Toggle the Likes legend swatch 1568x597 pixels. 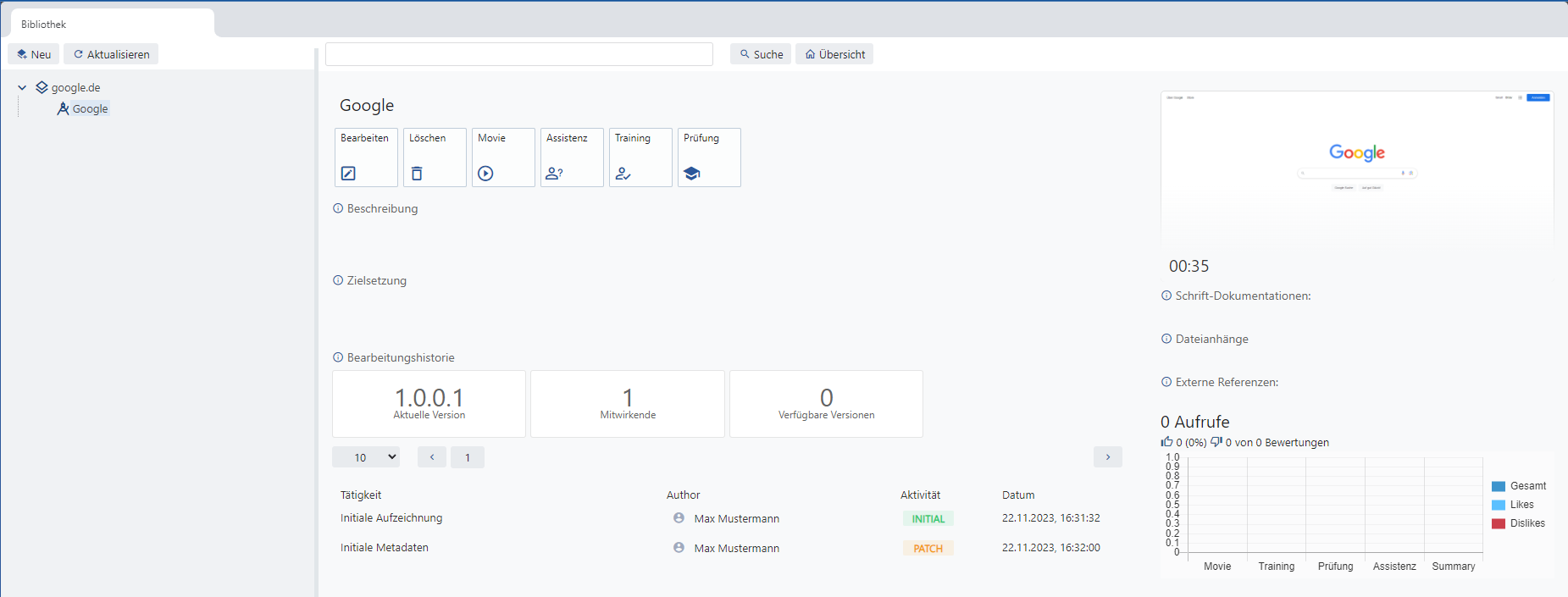coord(1499,505)
